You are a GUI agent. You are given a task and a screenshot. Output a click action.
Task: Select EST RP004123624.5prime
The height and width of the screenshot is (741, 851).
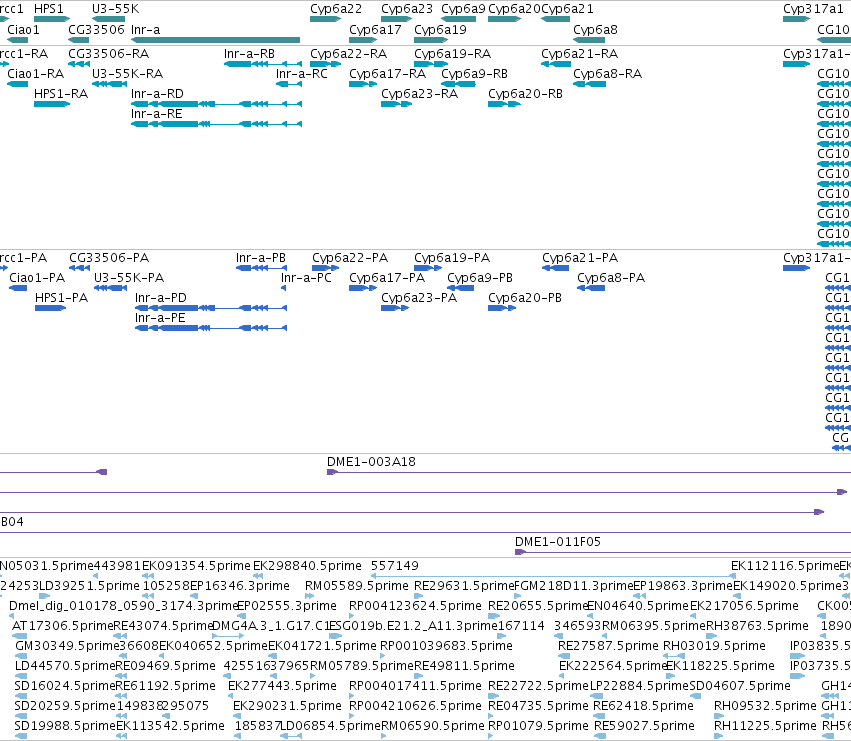click(x=352, y=616)
